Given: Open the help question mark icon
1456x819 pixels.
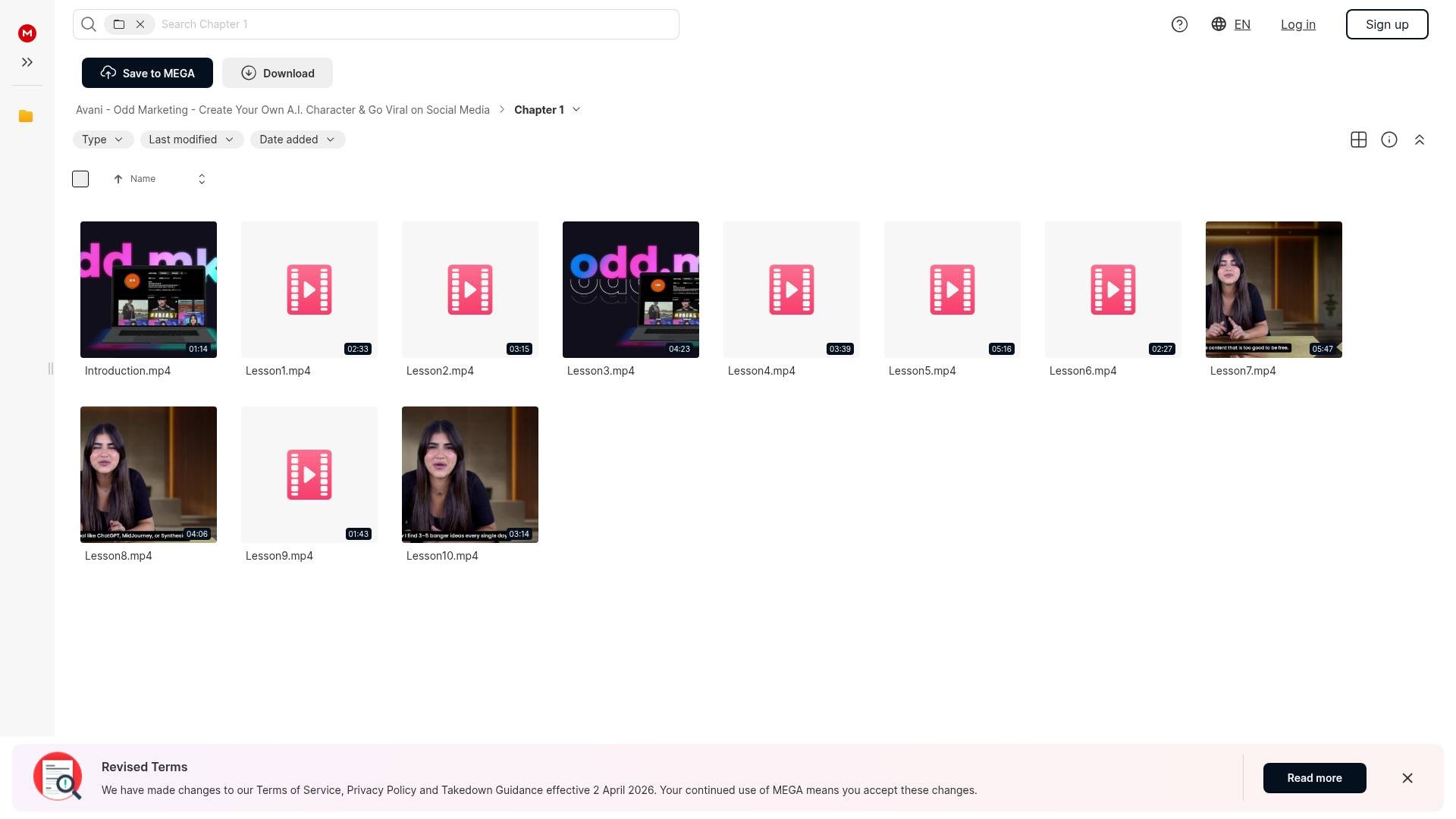Looking at the screenshot, I should coord(1179,24).
